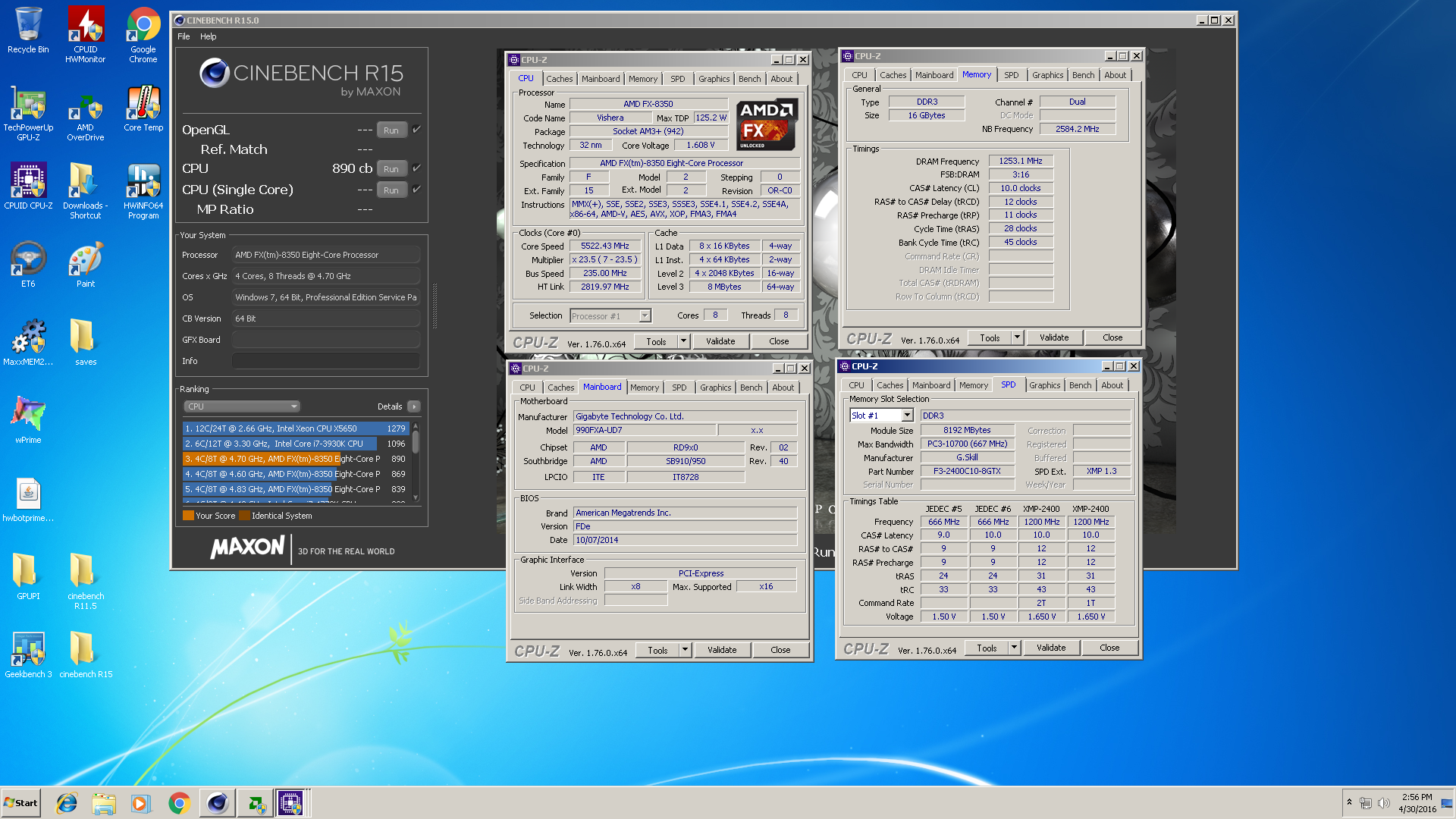The height and width of the screenshot is (819, 1456).
Task: Open Cinebench File menu
Action: [184, 36]
